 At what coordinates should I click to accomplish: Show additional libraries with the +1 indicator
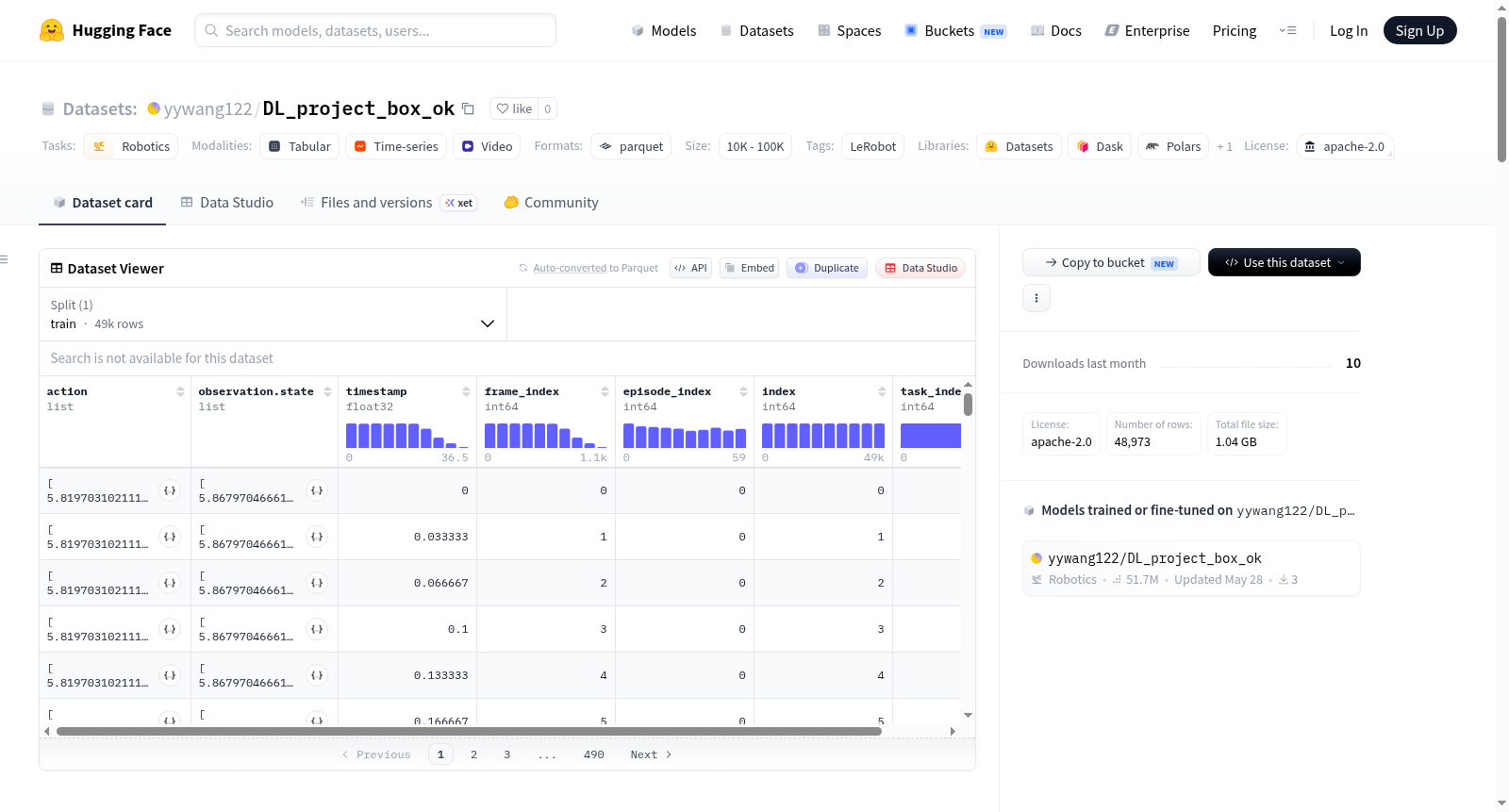click(x=1224, y=146)
